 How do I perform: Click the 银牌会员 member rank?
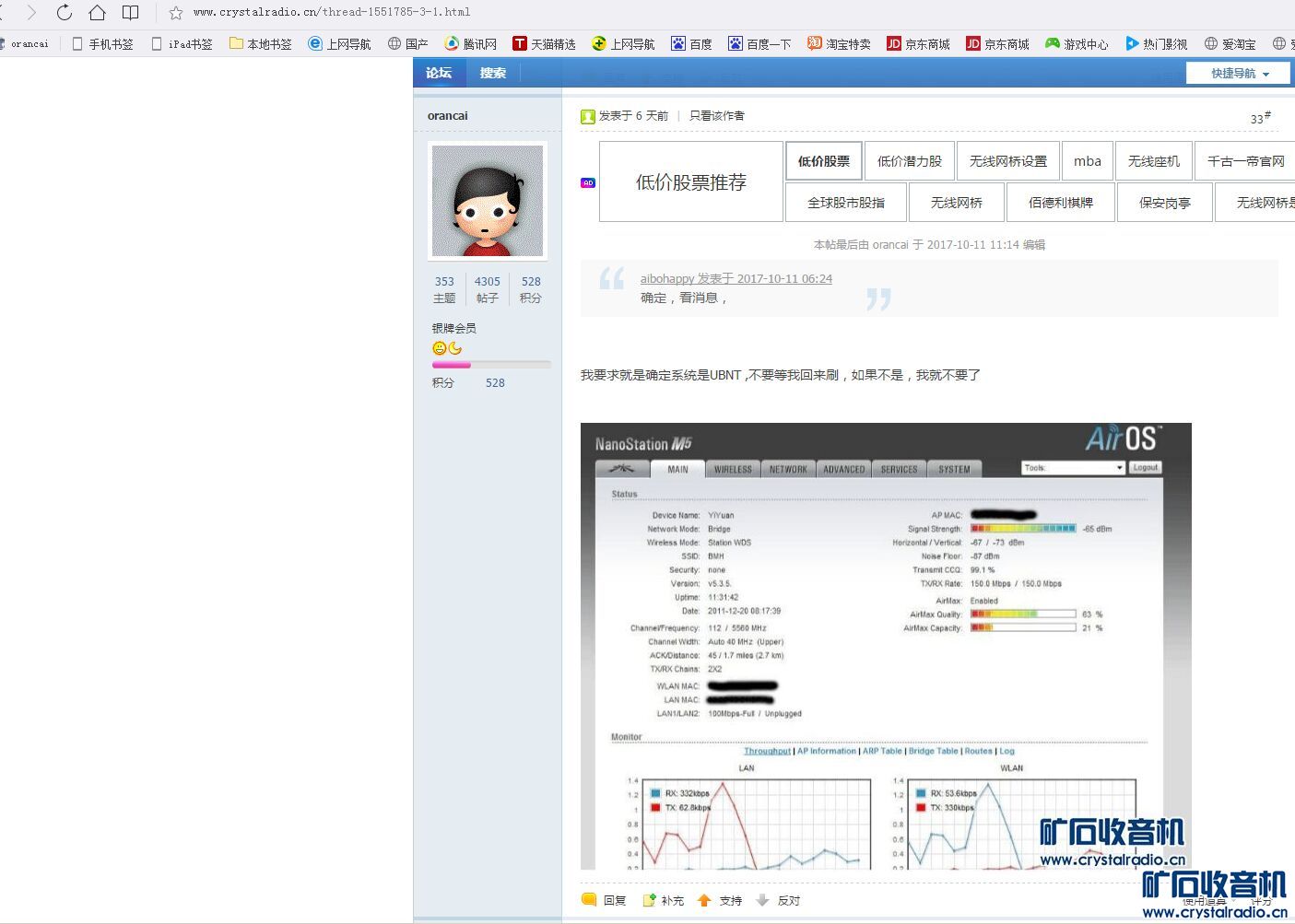pos(454,328)
